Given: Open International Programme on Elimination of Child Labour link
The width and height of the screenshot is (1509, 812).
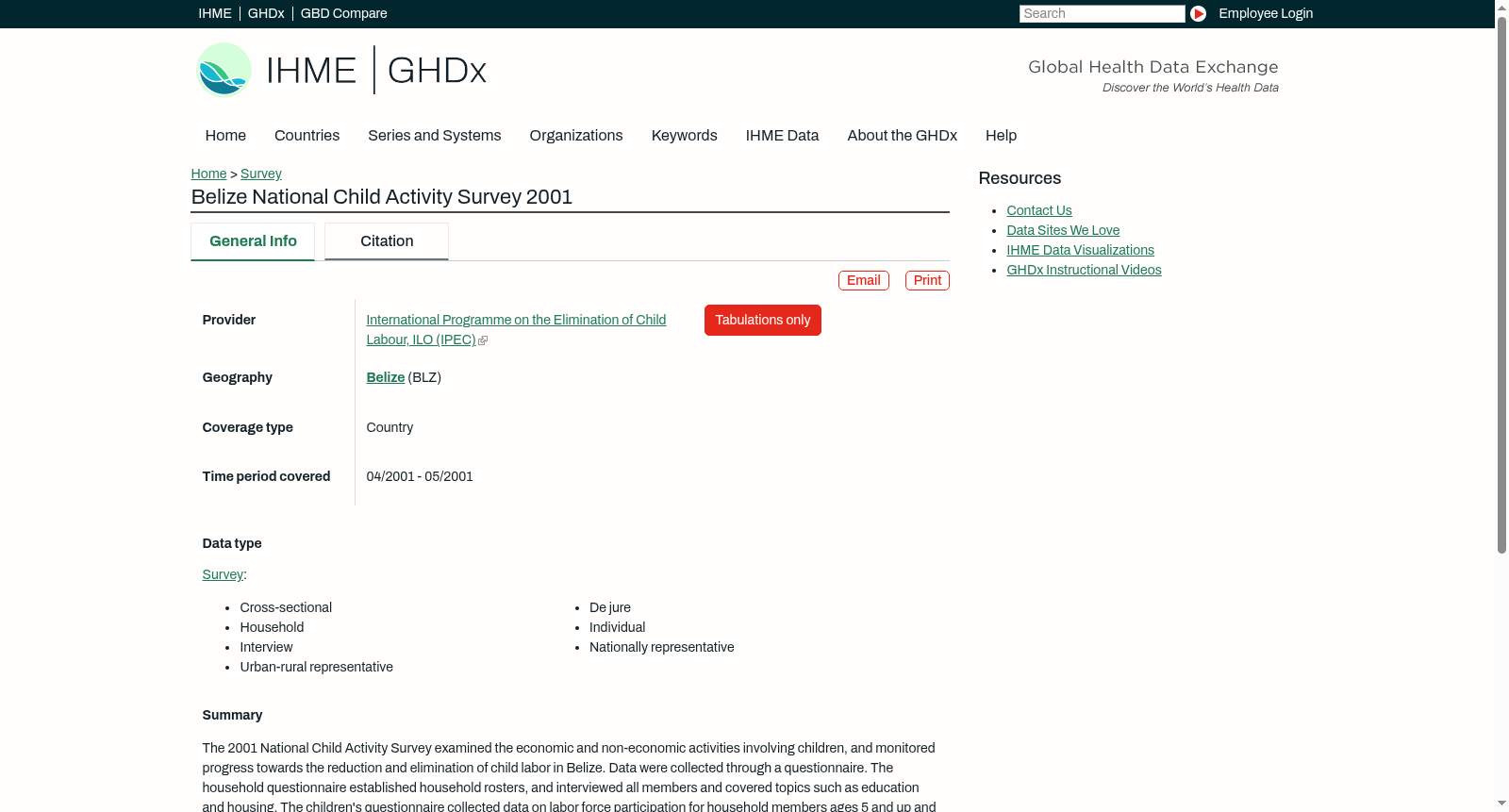Looking at the screenshot, I should pos(516,329).
